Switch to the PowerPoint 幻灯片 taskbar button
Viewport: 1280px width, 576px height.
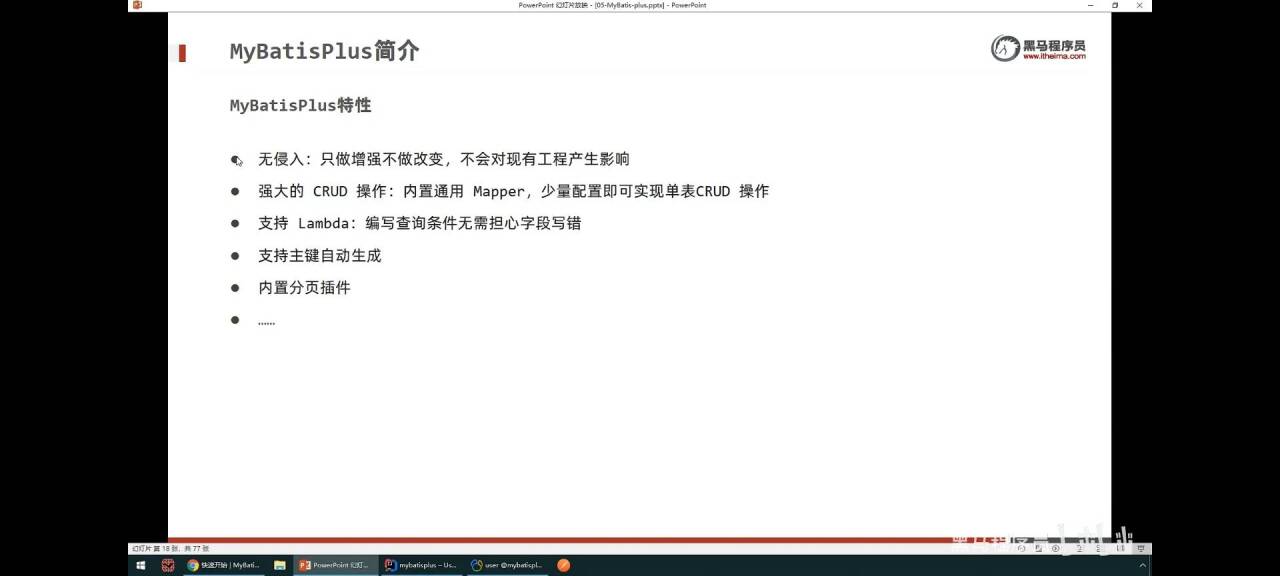coord(336,565)
